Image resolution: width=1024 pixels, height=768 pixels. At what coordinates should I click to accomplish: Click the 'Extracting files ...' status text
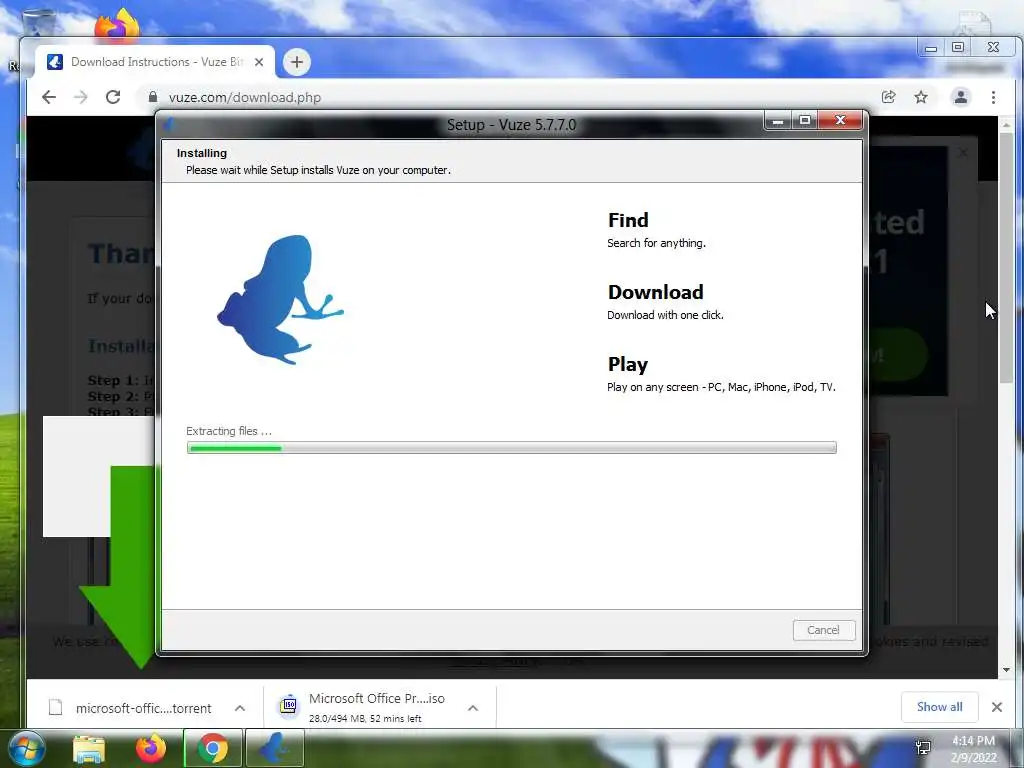[229, 431]
